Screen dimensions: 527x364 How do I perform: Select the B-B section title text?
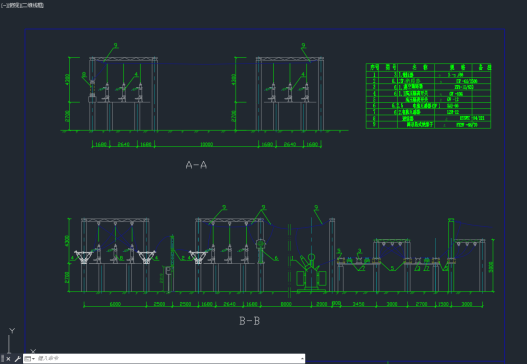(x=249, y=321)
